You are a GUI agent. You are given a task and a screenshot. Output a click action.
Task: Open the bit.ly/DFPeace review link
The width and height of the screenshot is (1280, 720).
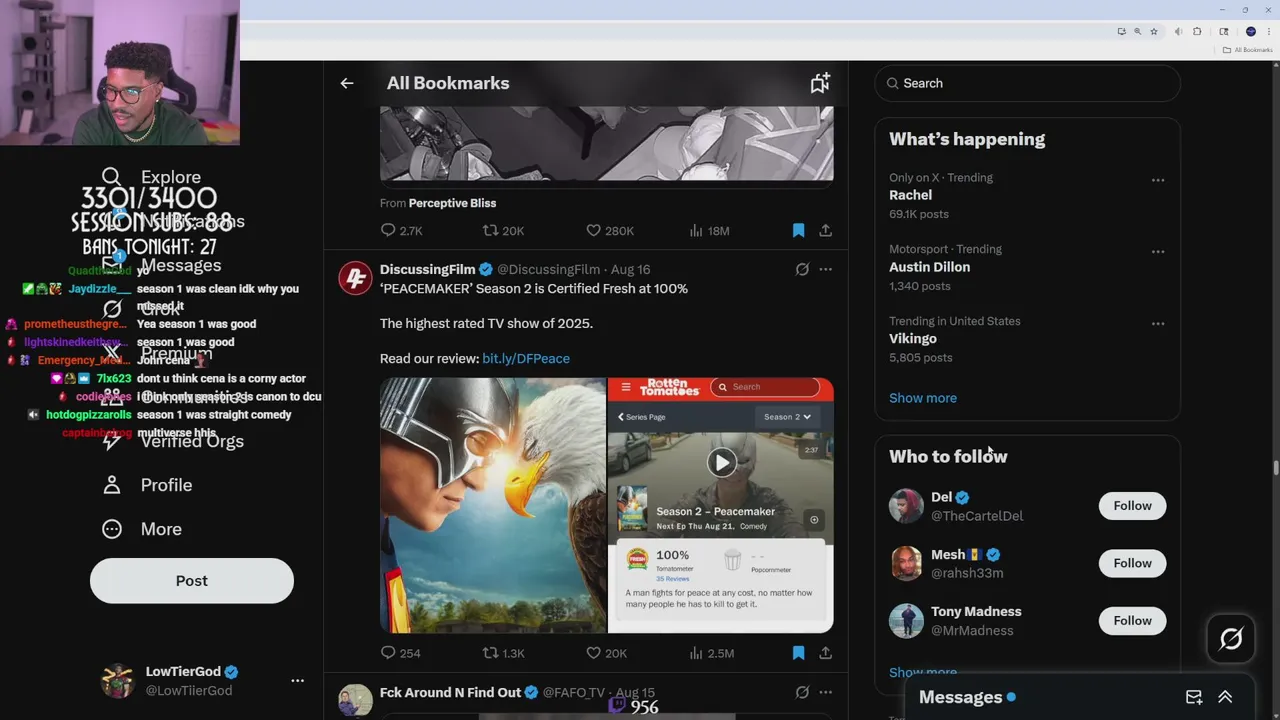point(526,358)
